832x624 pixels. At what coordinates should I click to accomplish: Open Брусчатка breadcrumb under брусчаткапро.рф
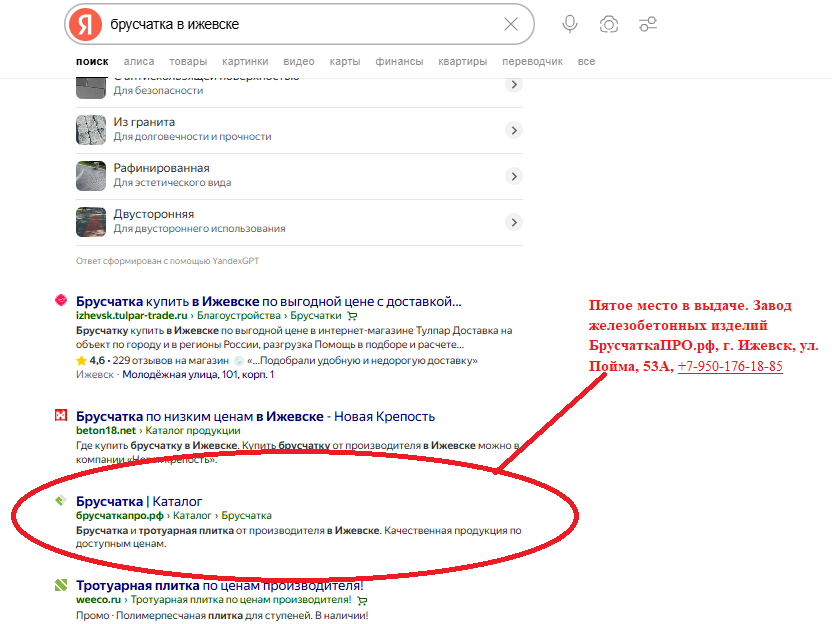246,516
